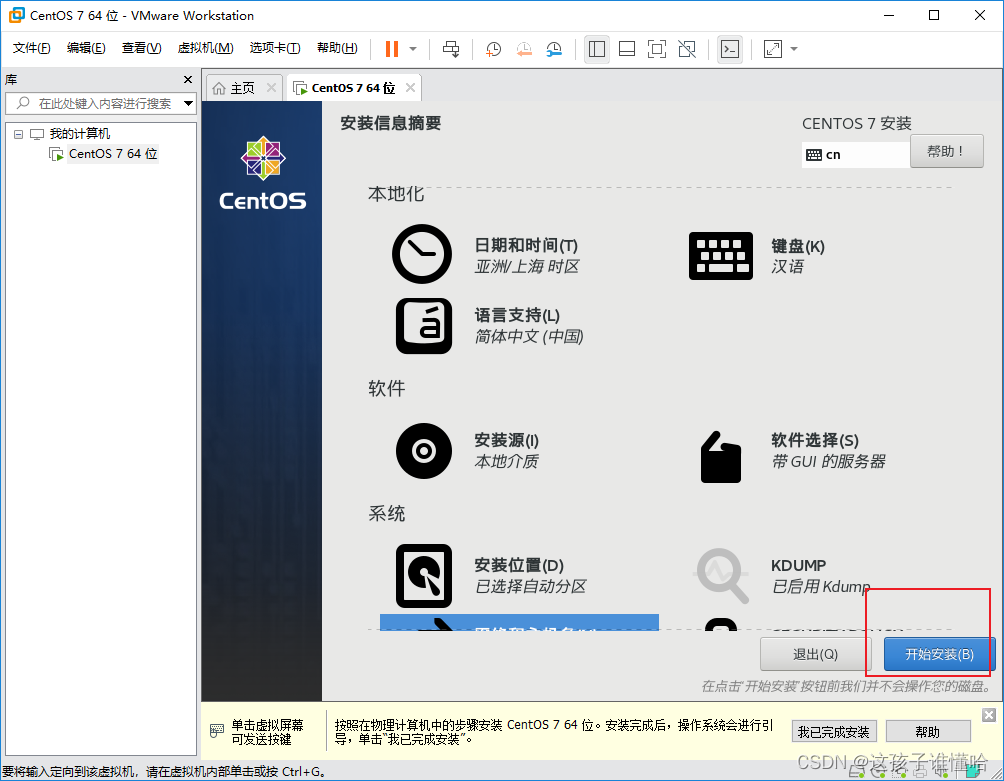Click the 本地介质 text
This screenshot has height=781, width=1004.
(506, 462)
